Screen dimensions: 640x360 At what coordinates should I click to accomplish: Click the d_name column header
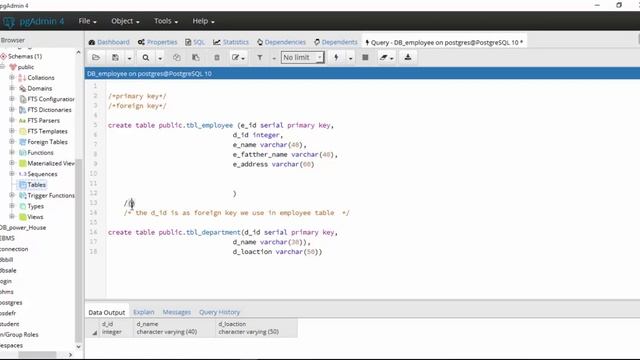click(175, 328)
